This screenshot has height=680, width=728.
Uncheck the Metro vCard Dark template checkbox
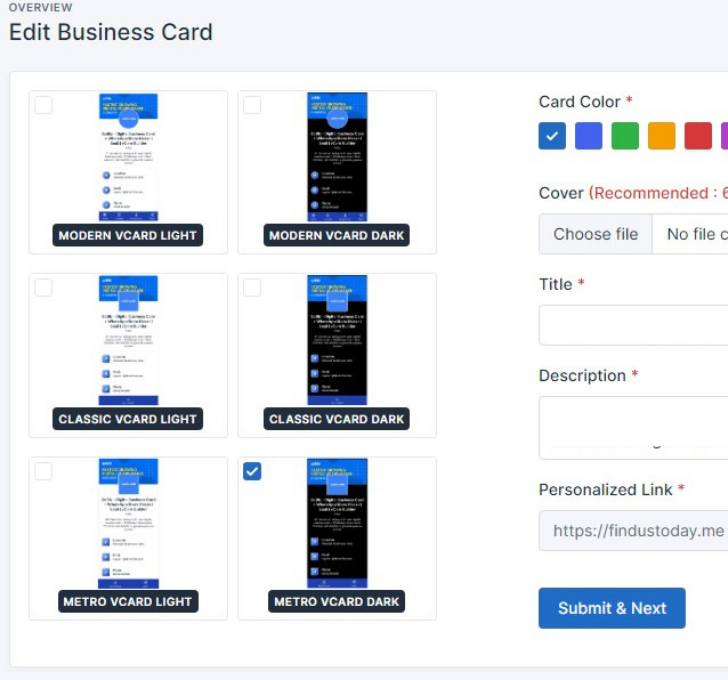(x=252, y=471)
